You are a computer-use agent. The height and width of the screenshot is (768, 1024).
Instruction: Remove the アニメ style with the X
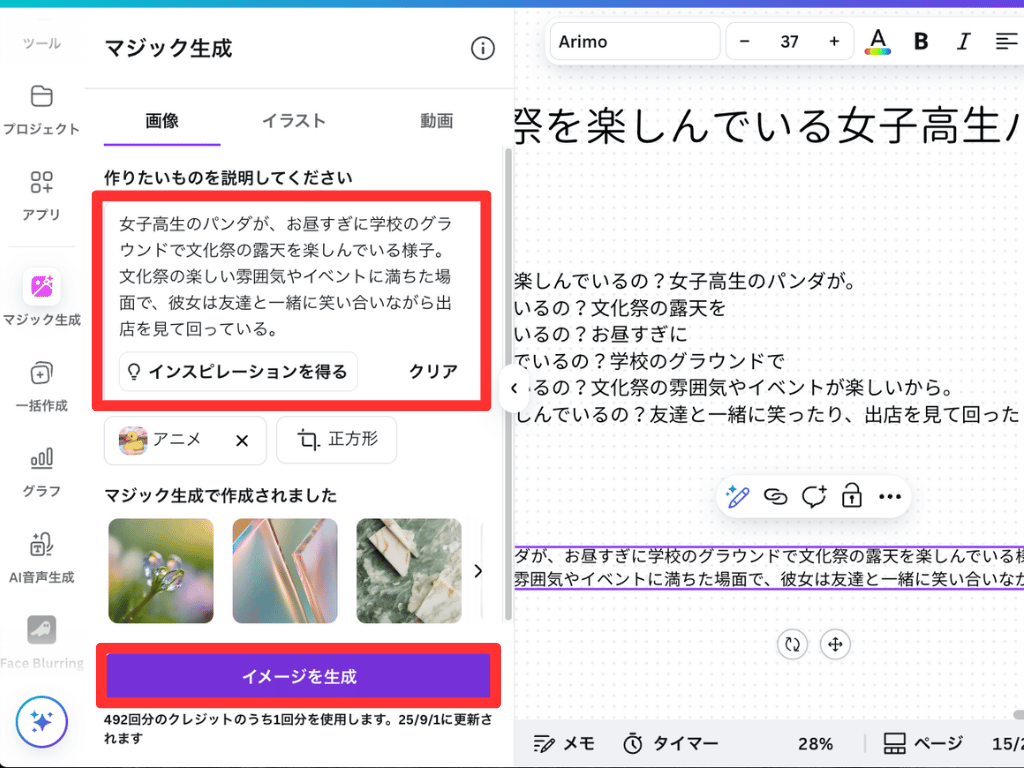click(242, 441)
